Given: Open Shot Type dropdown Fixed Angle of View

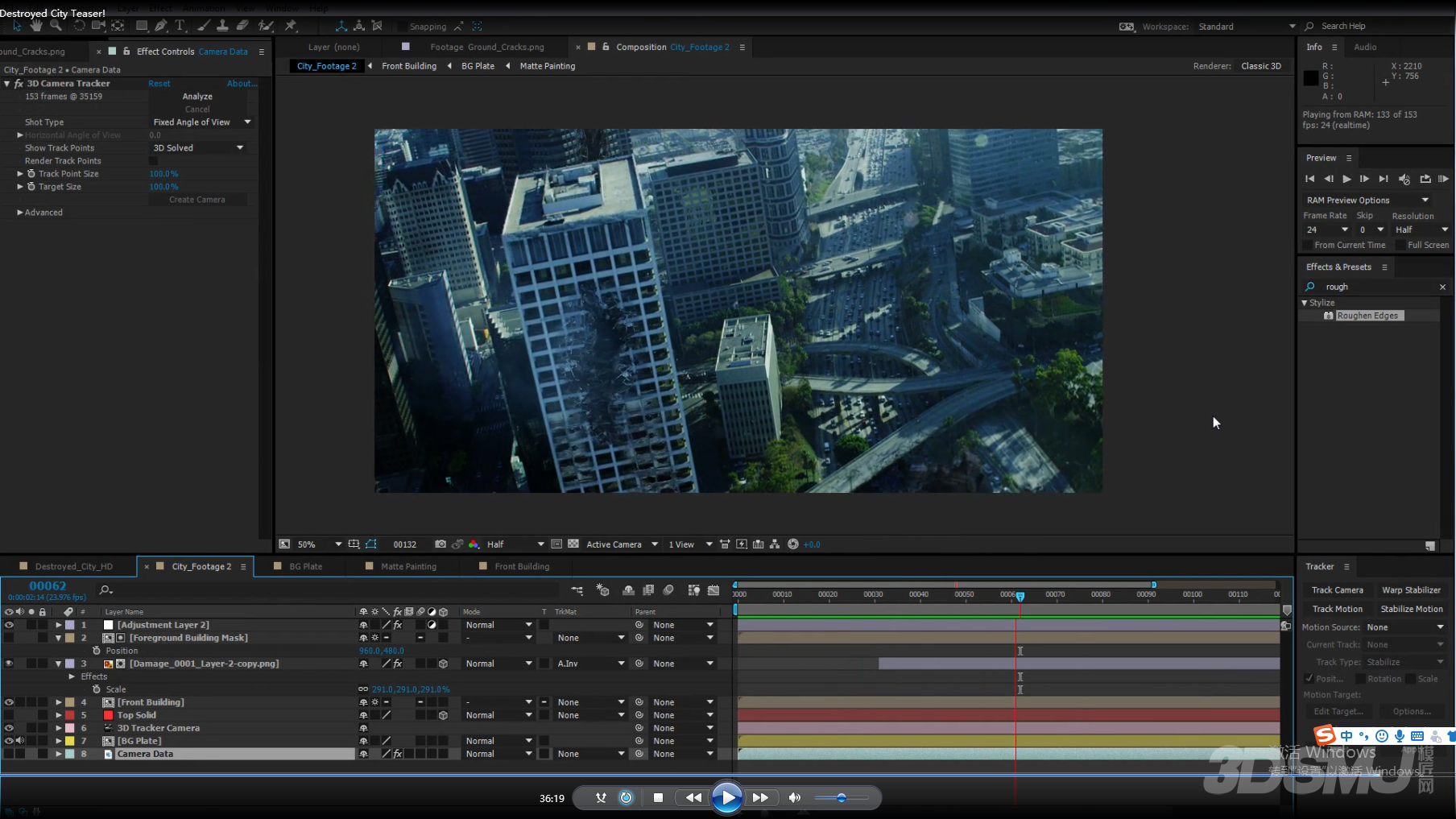Looking at the screenshot, I should click(202, 122).
